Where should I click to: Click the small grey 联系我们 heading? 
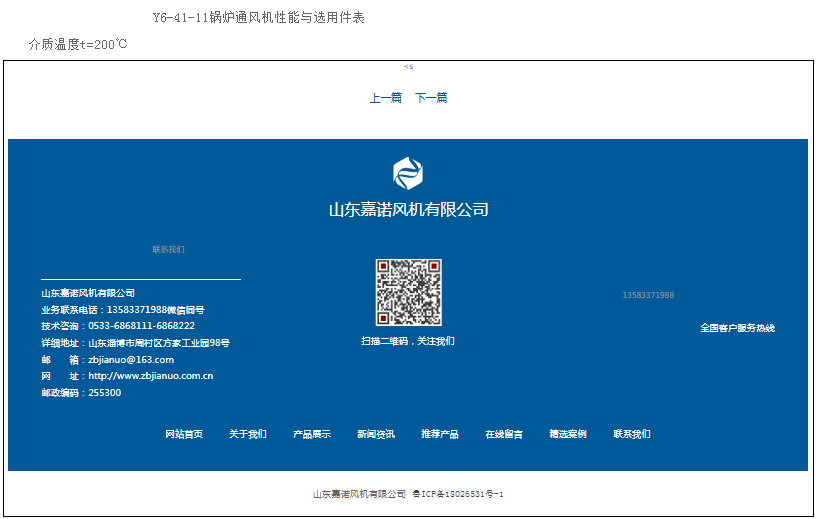coord(168,249)
